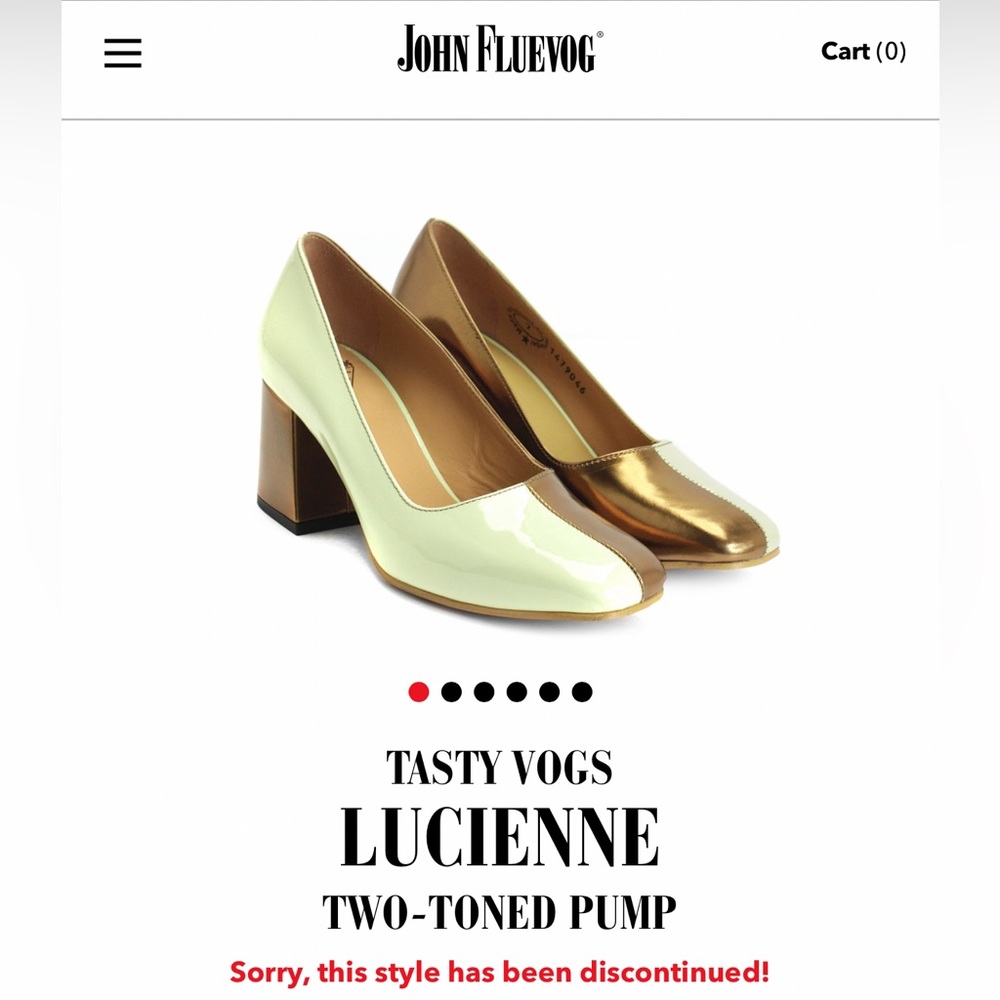Open the Cart (0) link

pos(863,51)
